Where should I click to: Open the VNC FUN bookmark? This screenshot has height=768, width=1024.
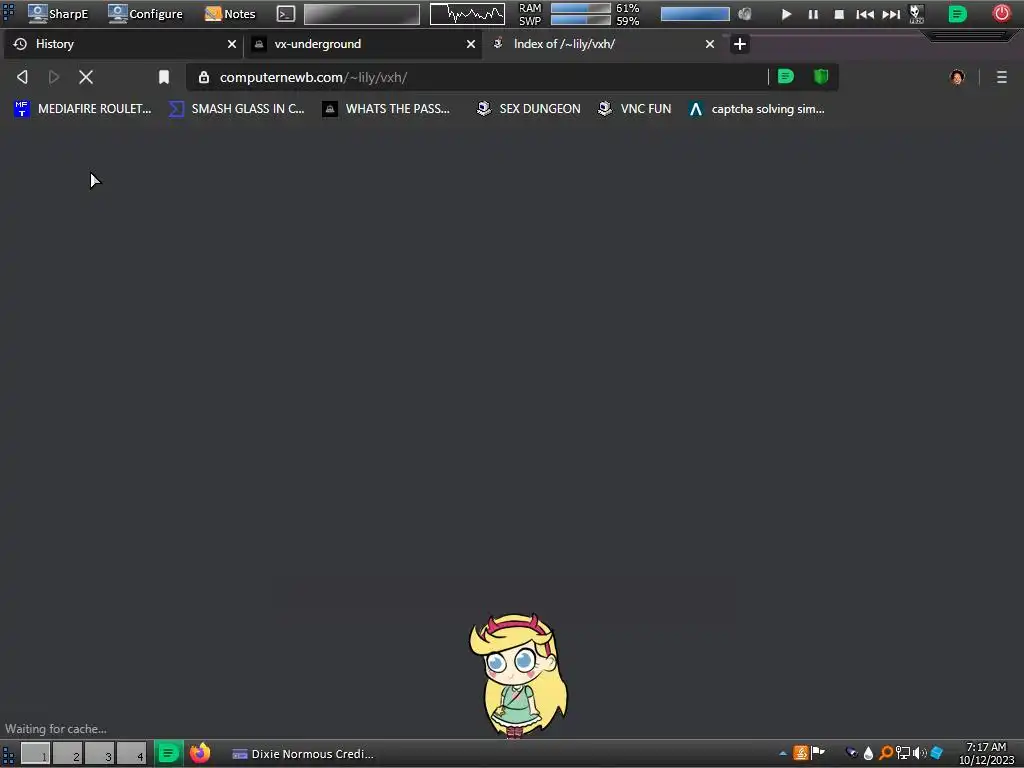(634, 109)
